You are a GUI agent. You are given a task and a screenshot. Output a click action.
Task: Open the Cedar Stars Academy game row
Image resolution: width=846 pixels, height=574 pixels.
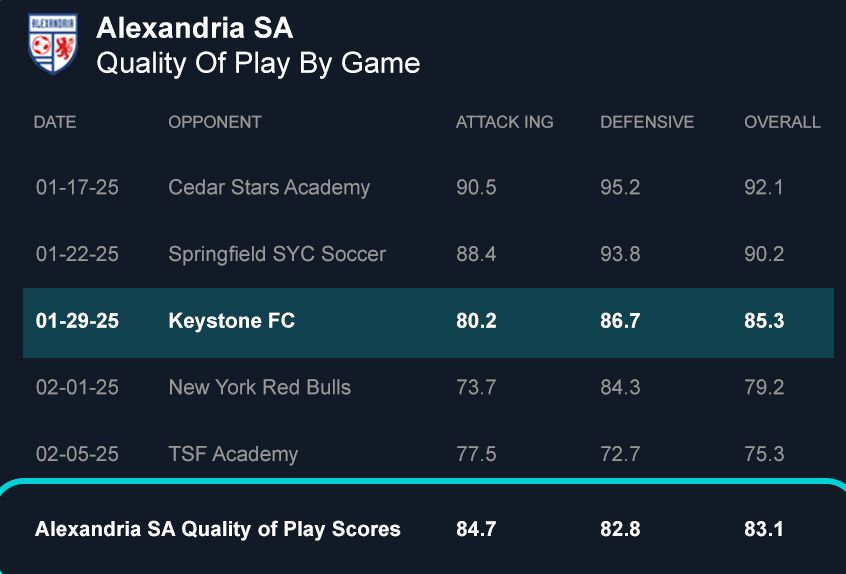pyautogui.click(x=269, y=188)
